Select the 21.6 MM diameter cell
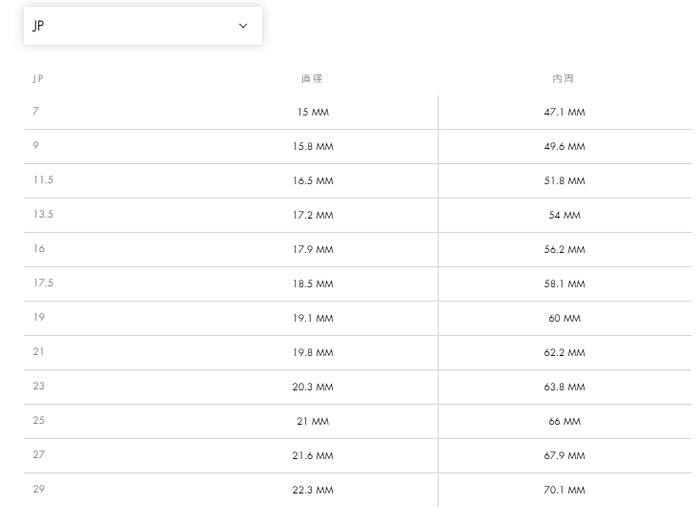Screen dimensions: 700x524 [x=313, y=456]
